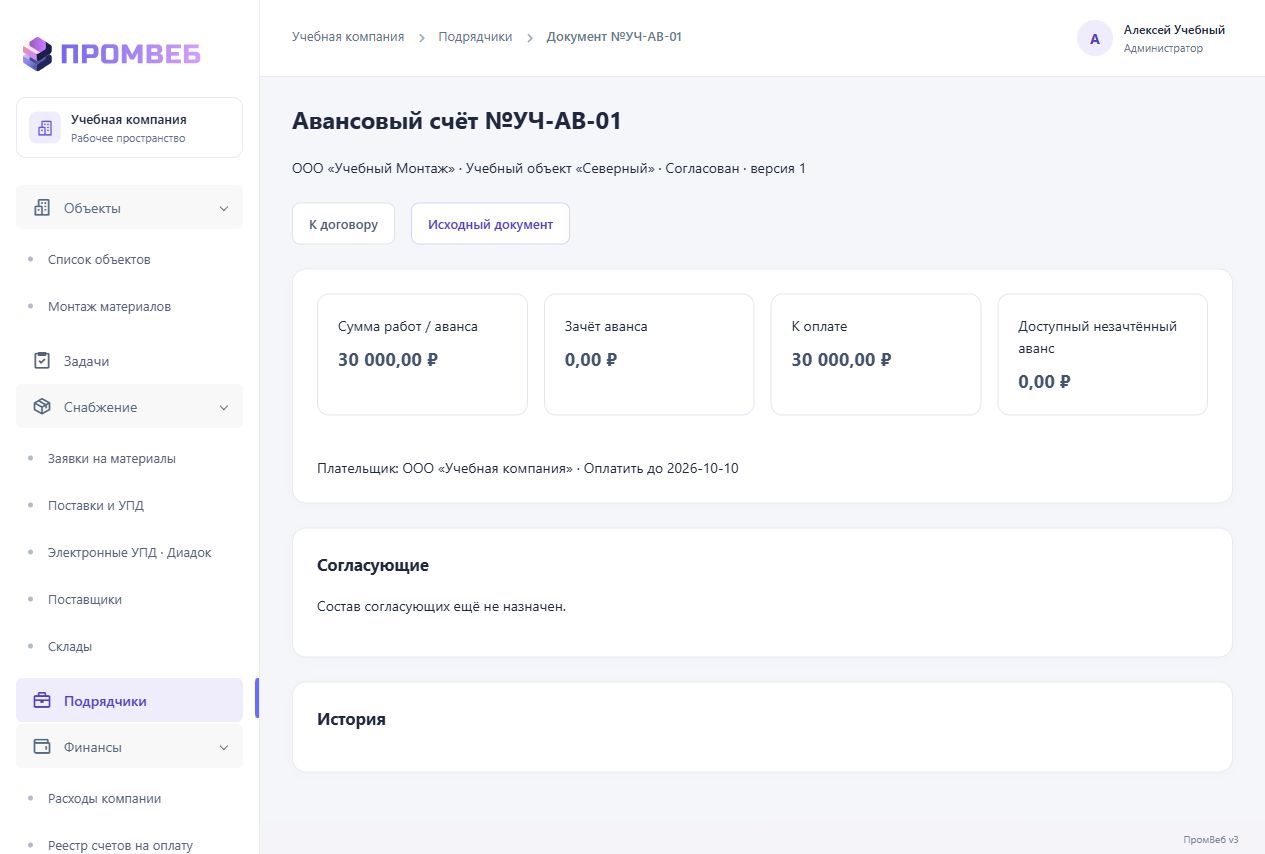Viewport: 1265px width, 854px height.
Task: Click the К договору button
Action: click(343, 224)
